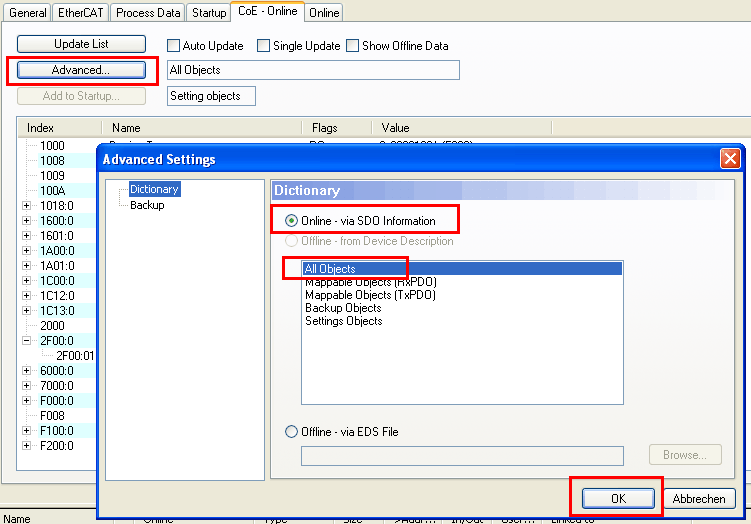Click the Value column header
This screenshot has width=751, height=524.
(x=462, y=128)
